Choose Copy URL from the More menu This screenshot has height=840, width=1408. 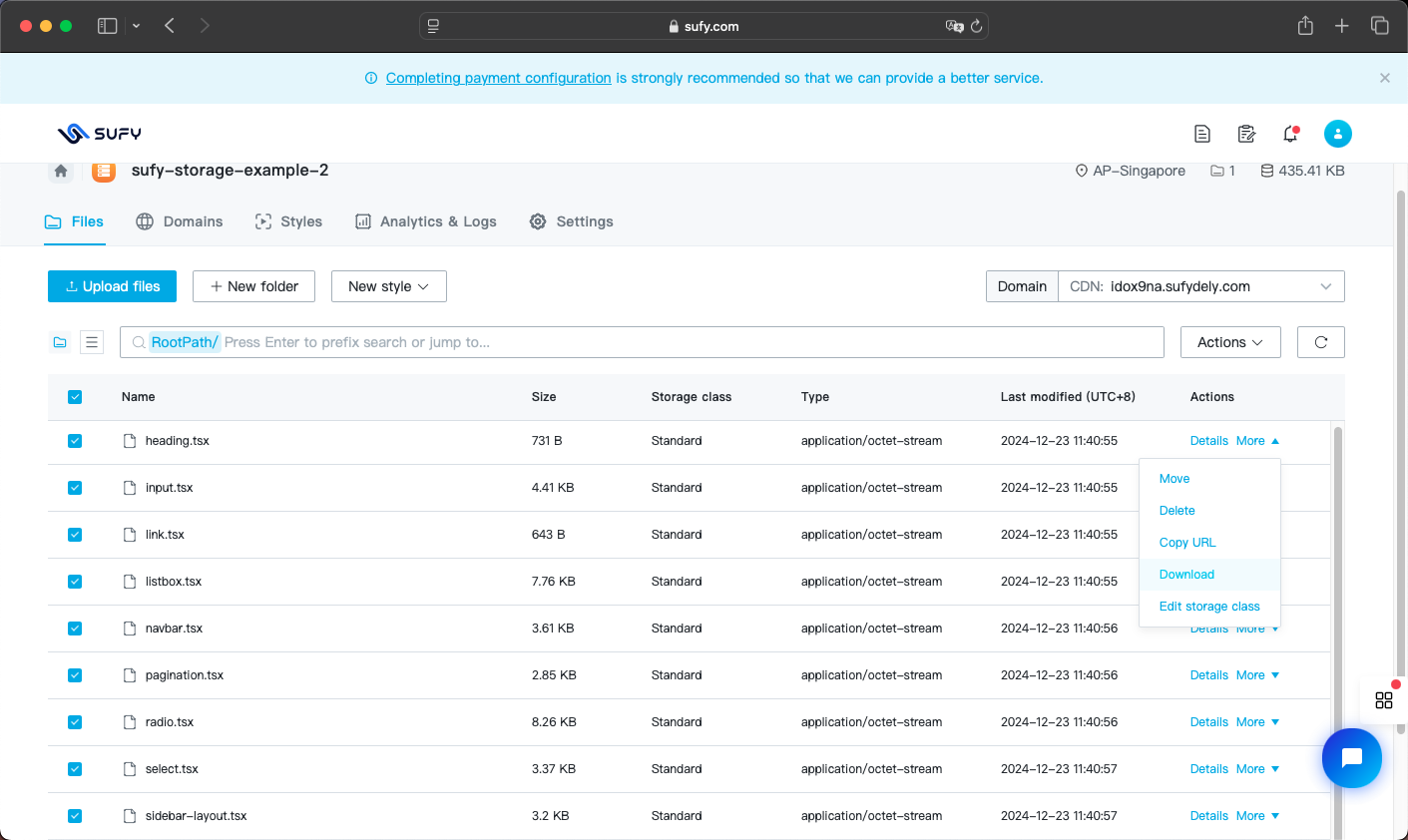(x=1209, y=543)
